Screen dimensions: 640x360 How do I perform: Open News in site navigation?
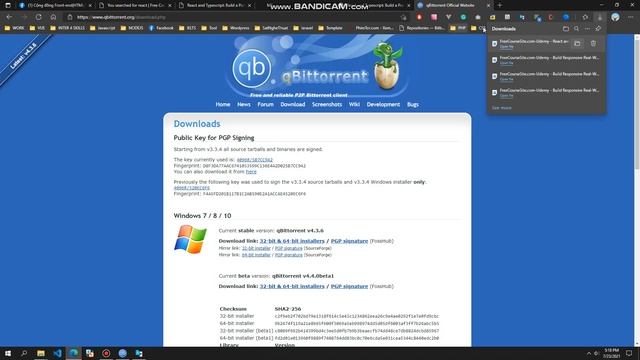[244, 104]
